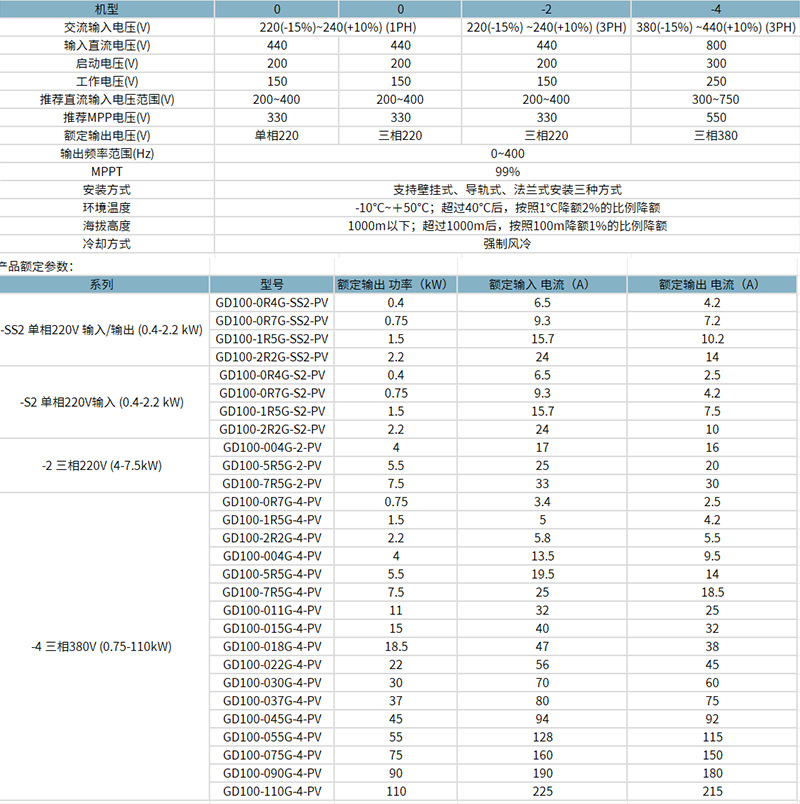
Task: Click model GD100-015G-4-PV
Action: pyautogui.click(x=272, y=628)
